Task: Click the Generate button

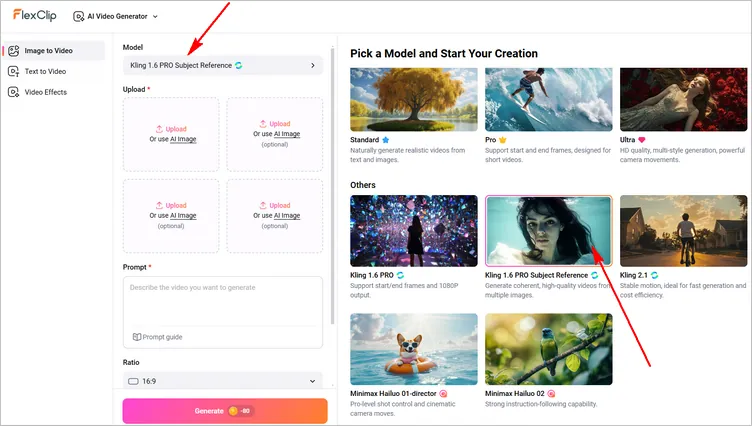Action: [x=225, y=411]
